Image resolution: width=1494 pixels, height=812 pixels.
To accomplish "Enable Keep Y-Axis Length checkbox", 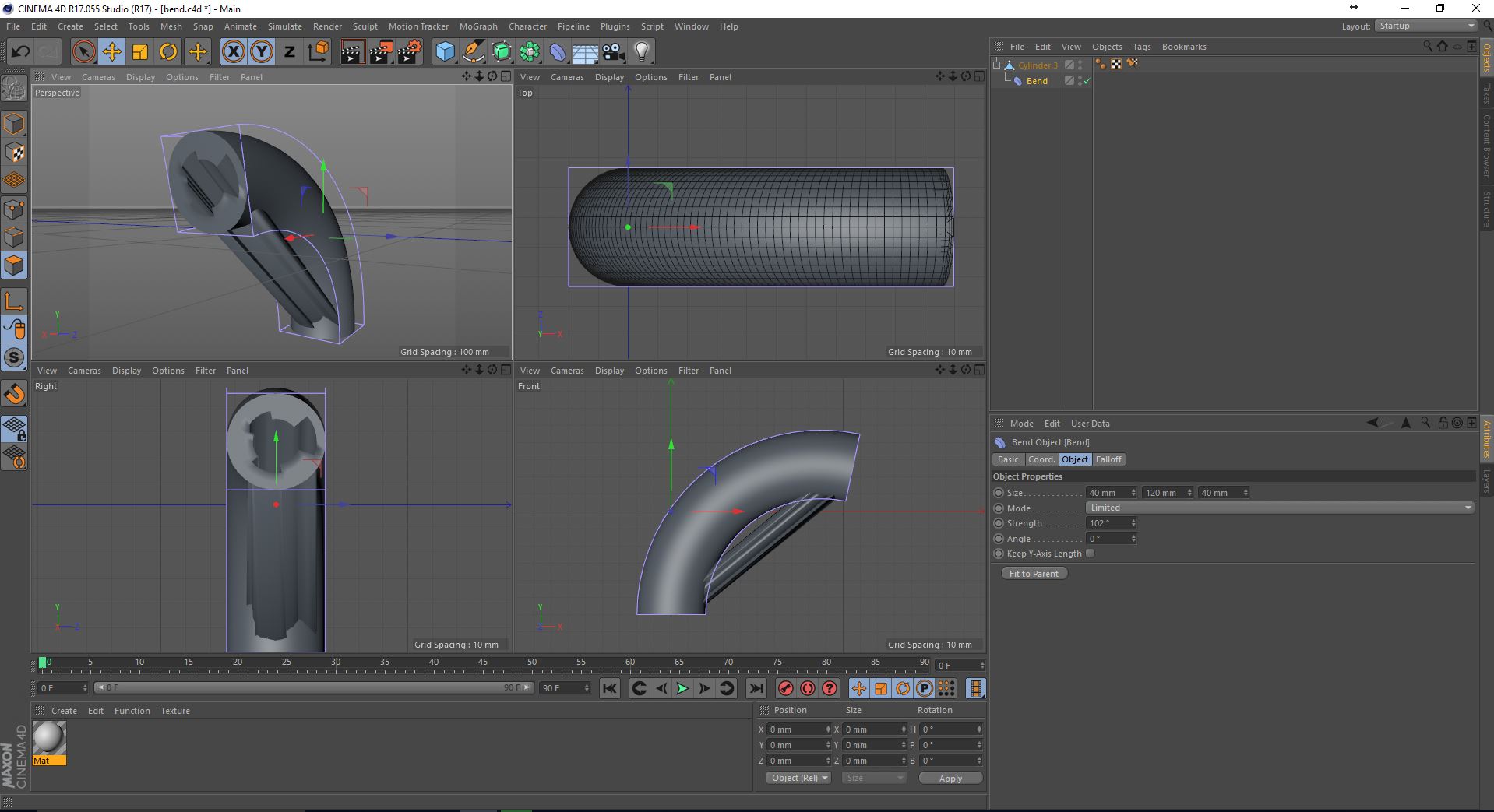I will coord(1091,554).
